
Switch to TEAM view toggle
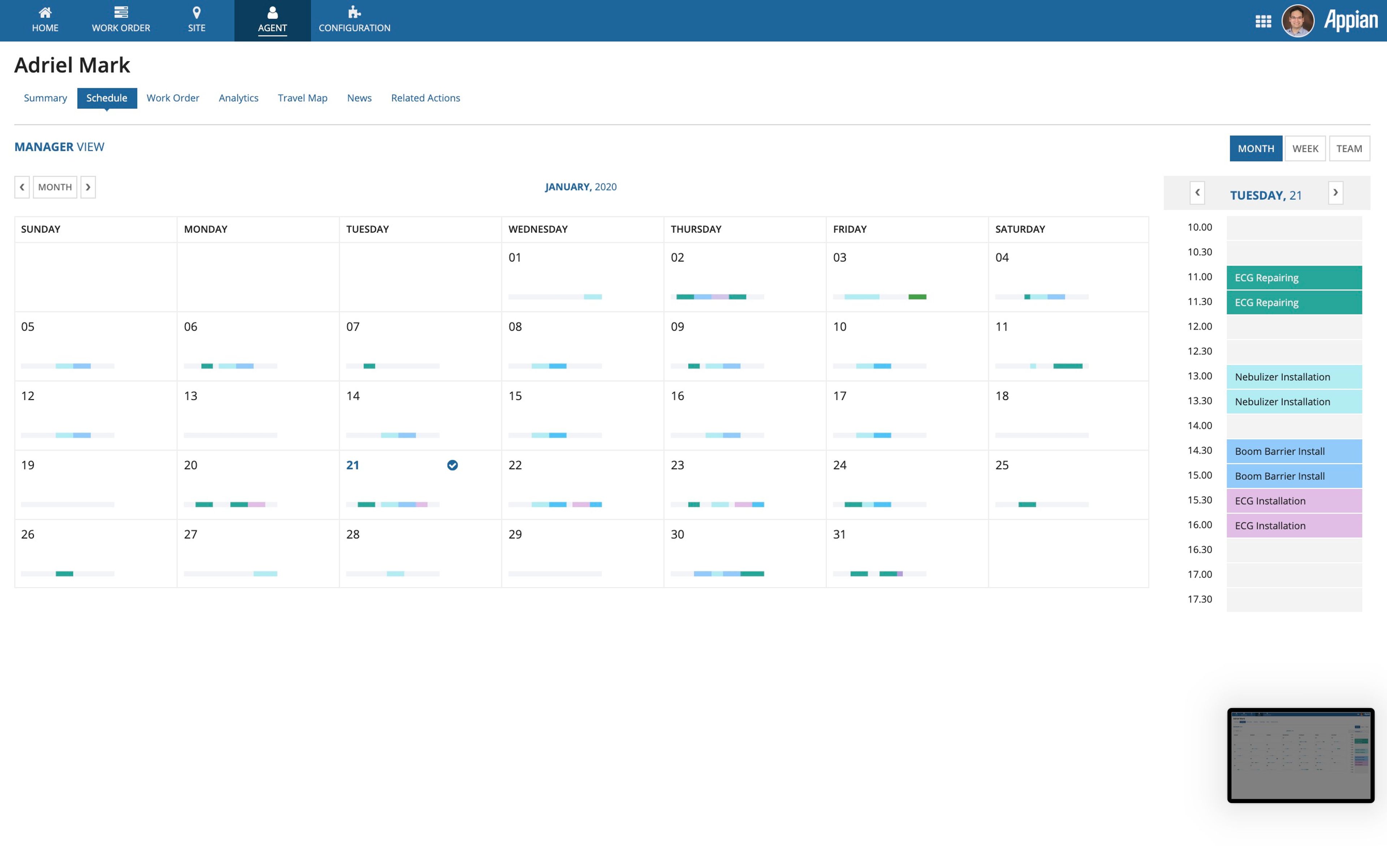1349,148
